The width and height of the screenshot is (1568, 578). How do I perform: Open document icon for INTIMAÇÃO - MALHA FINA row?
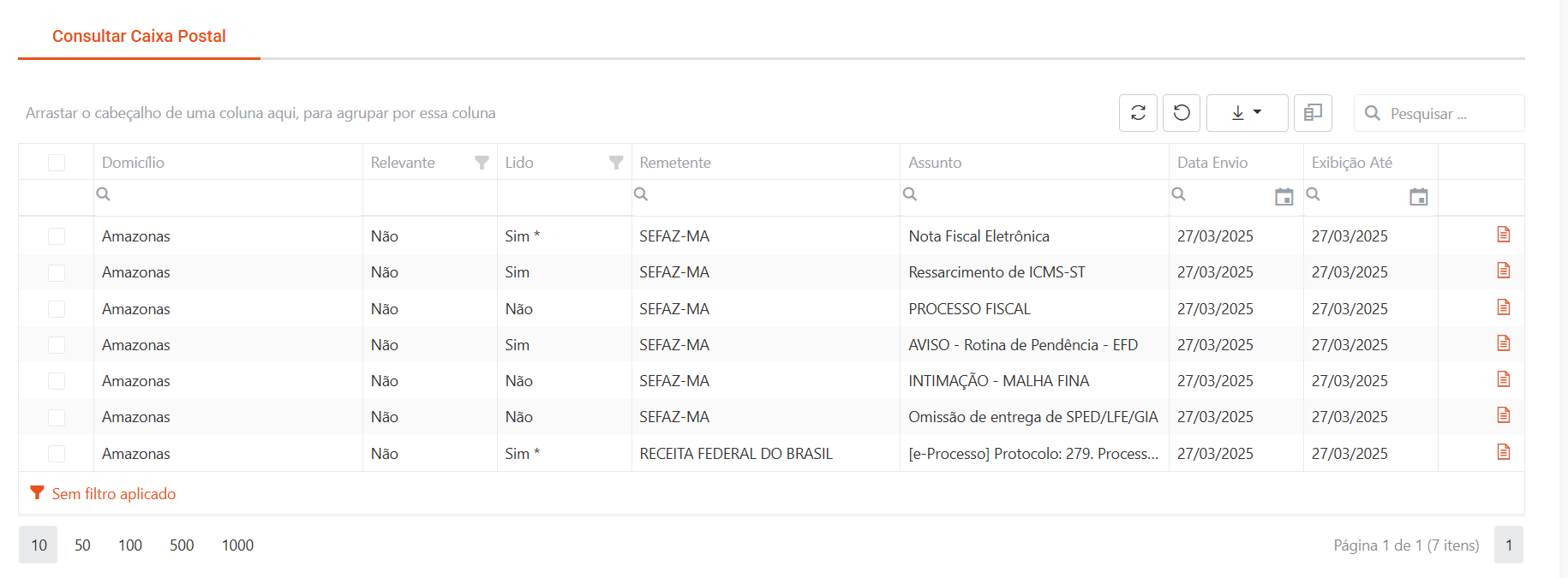1503,379
